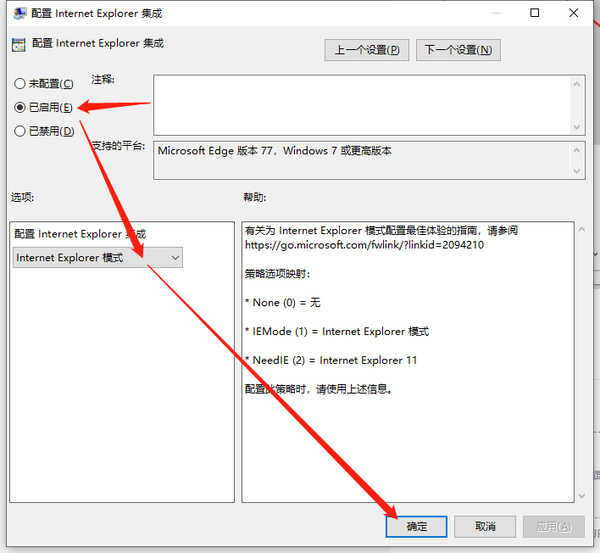Image resolution: width=600 pixels, height=553 pixels.
Task: Open the Internet Explorer 模式 dropdown
Action: (98, 258)
